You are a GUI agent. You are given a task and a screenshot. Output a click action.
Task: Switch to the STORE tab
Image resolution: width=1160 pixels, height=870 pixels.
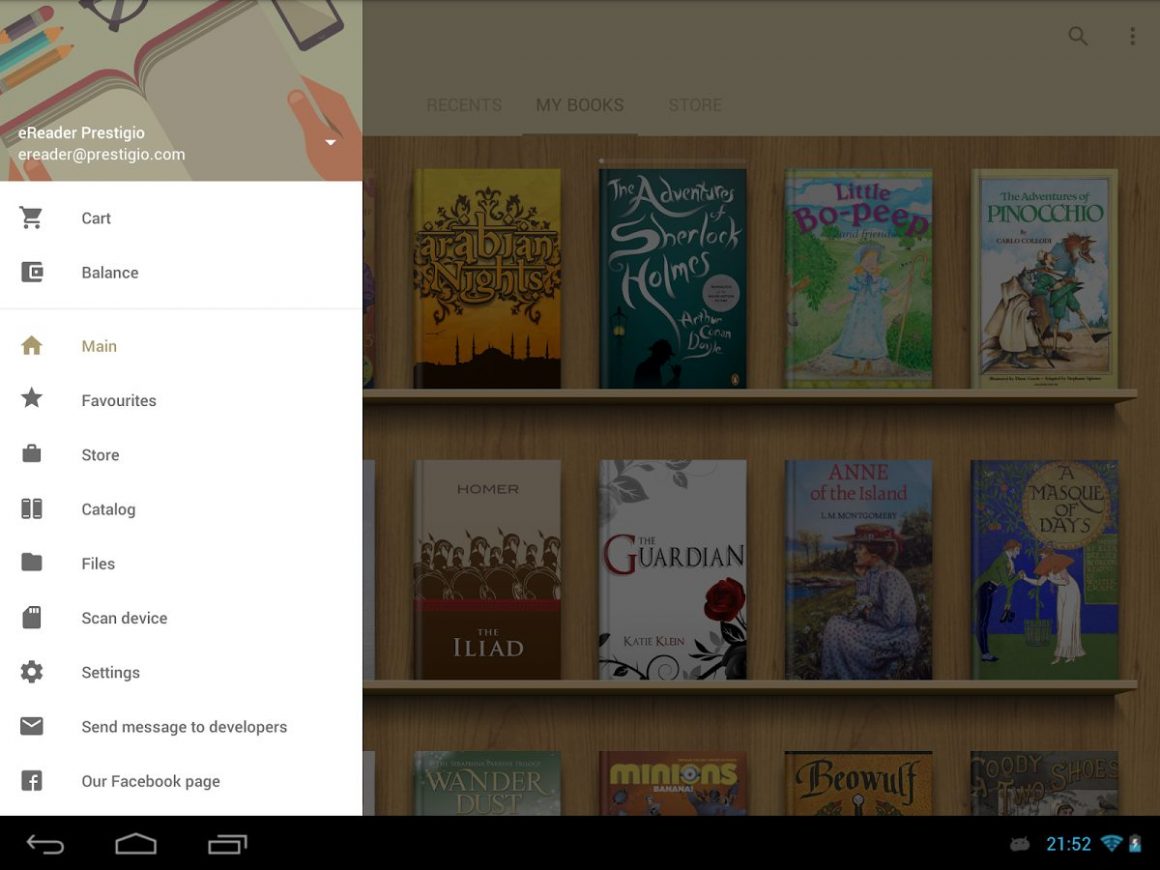click(695, 104)
